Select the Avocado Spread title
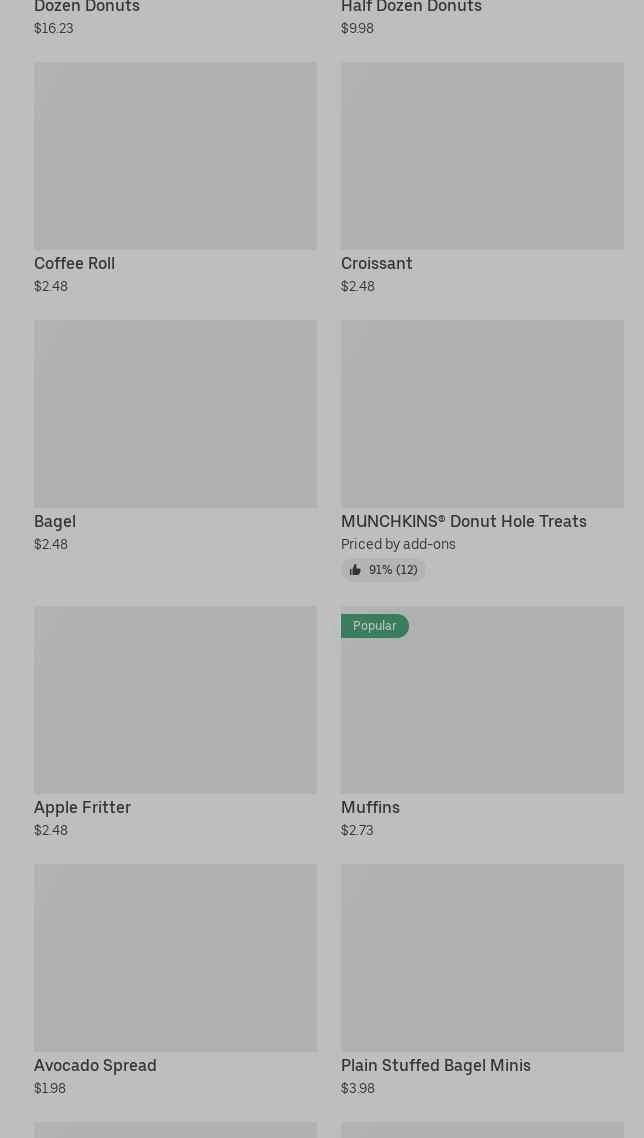Image resolution: width=644 pixels, height=1138 pixels. coord(96,1066)
